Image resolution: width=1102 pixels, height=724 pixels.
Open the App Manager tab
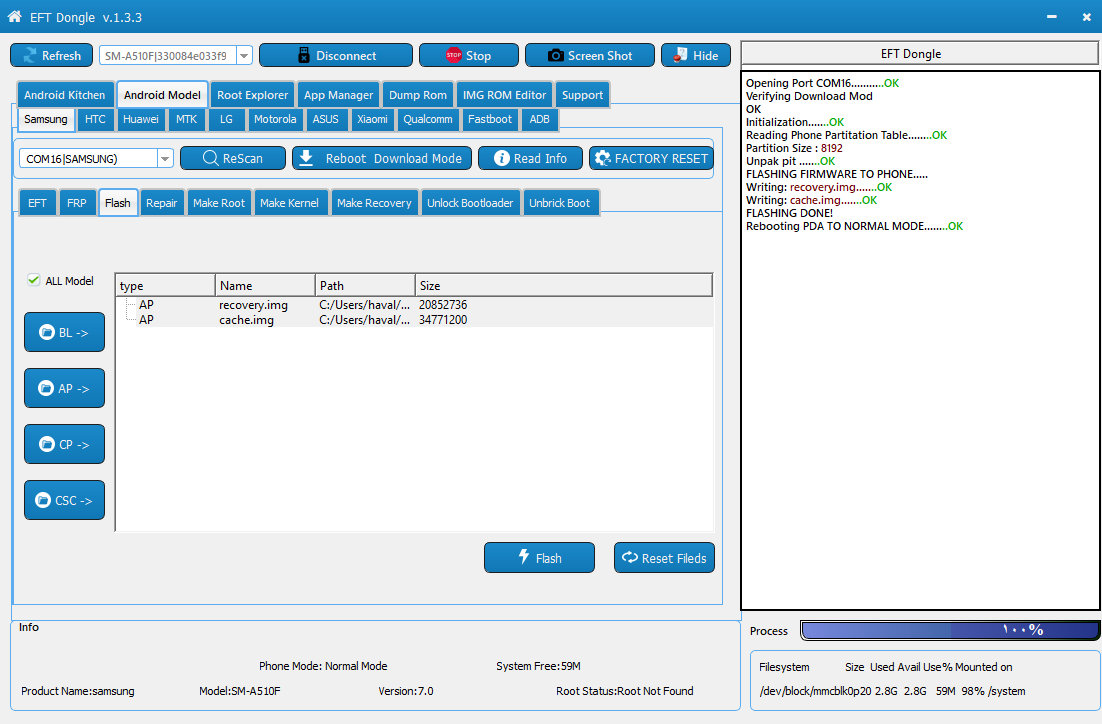pos(339,95)
